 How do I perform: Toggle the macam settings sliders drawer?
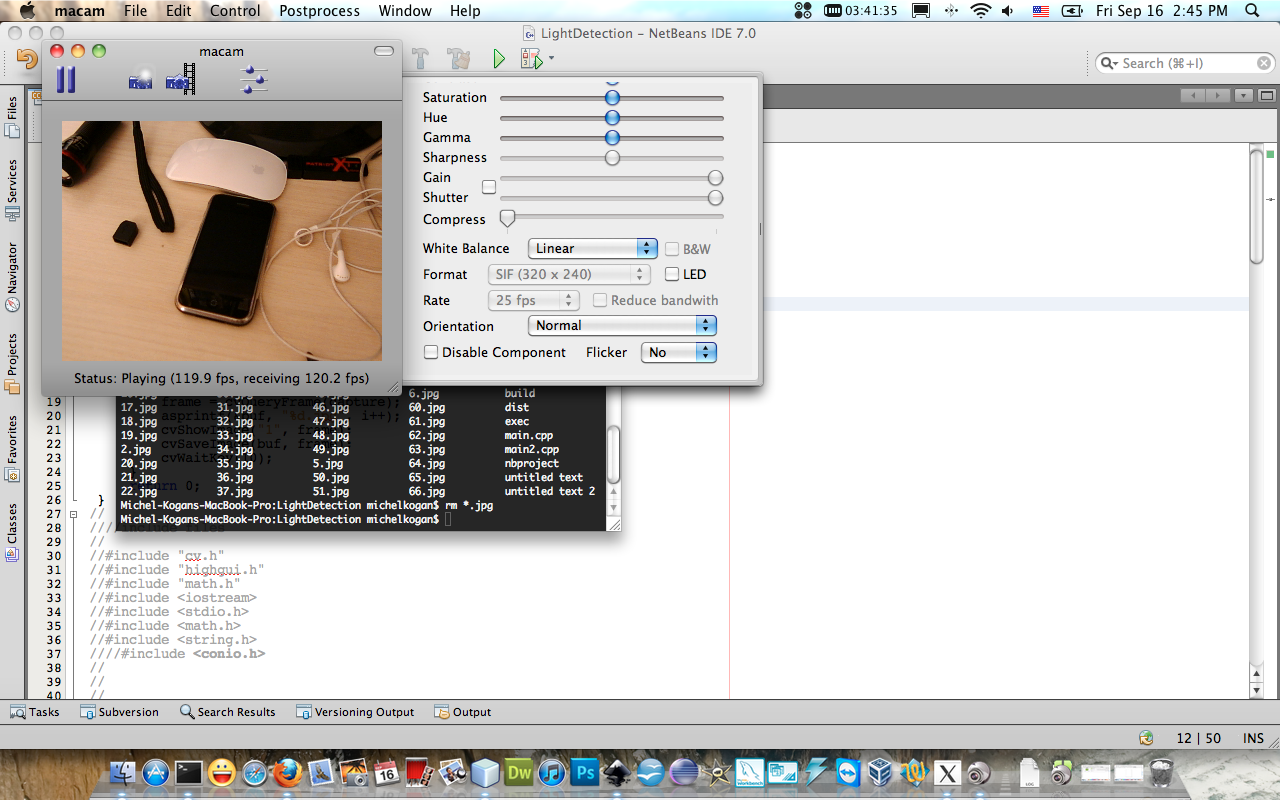coord(255,80)
